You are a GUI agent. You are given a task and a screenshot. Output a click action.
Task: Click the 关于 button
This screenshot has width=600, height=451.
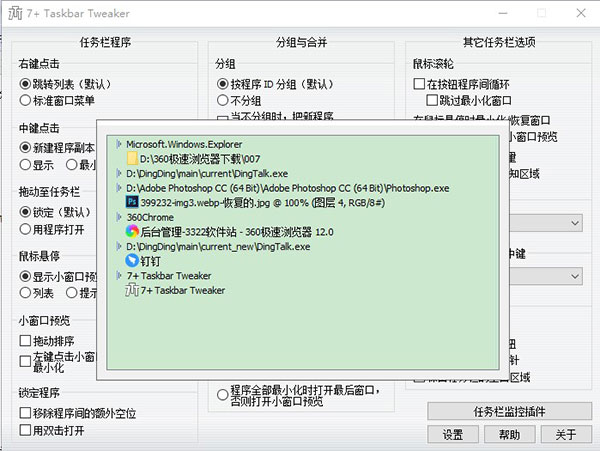click(566, 435)
